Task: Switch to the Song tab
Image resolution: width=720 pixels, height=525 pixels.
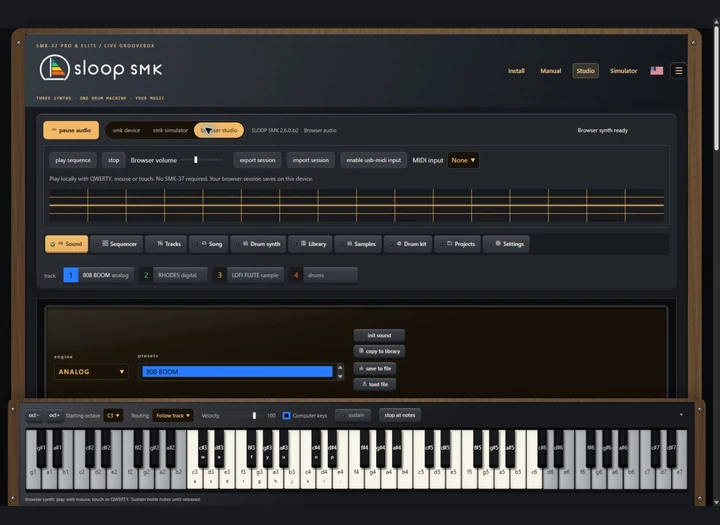Action: tap(209, 244)
